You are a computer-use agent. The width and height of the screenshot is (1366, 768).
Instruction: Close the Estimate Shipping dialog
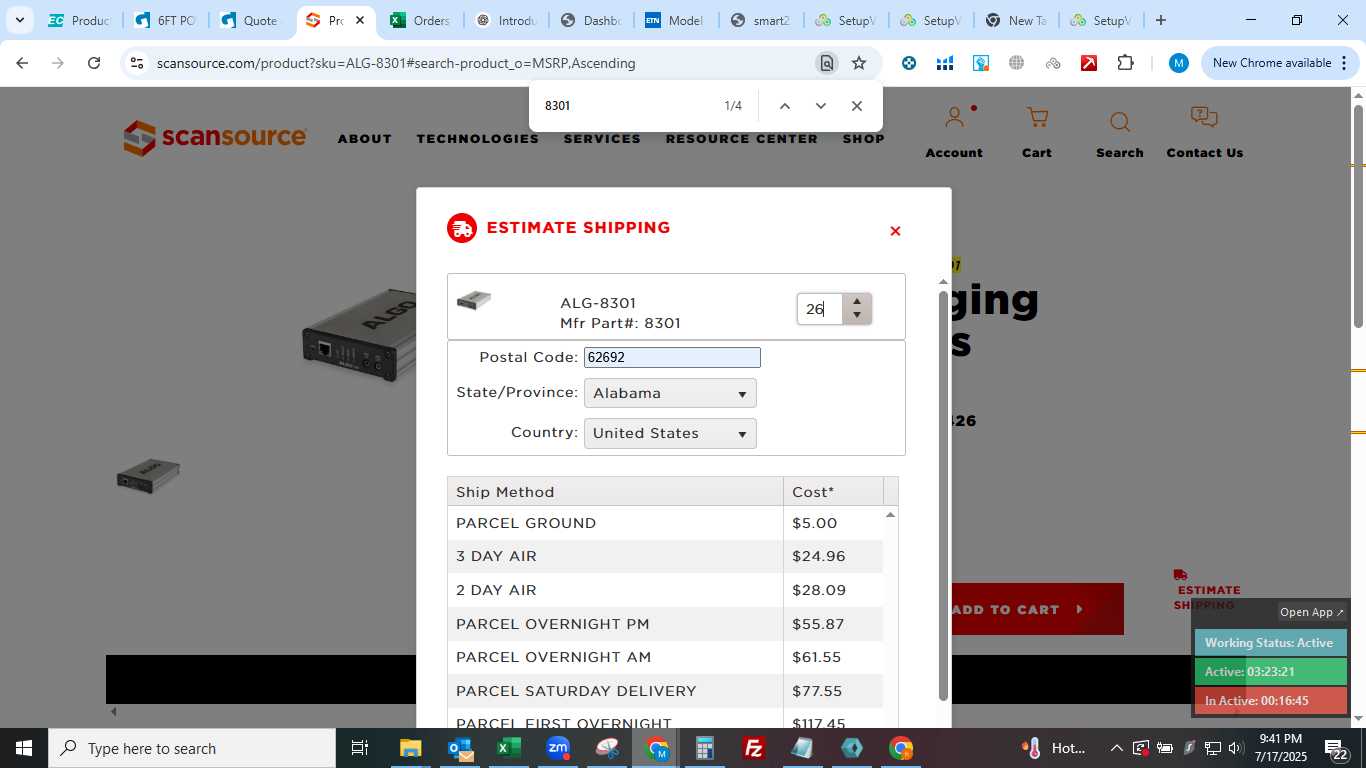pyautogui.click(x=895, y=231)
